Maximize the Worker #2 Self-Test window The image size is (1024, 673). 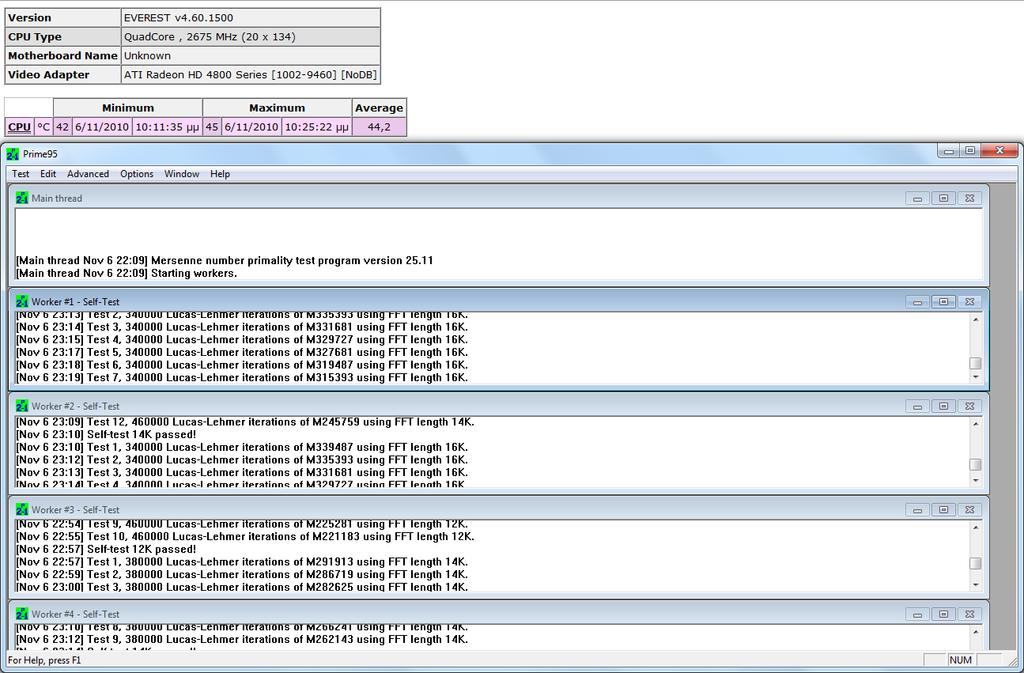pos(944,406)
